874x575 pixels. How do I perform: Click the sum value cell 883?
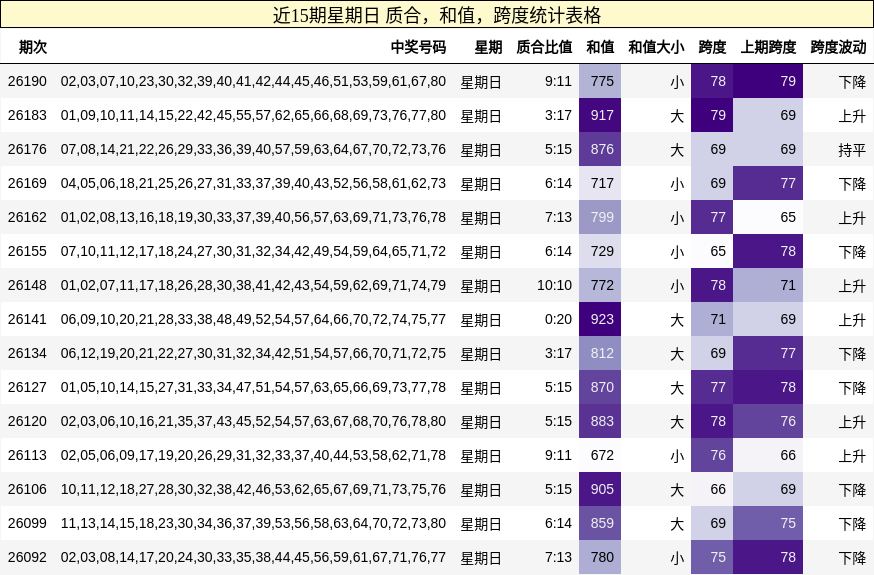[x=600, y=421]
